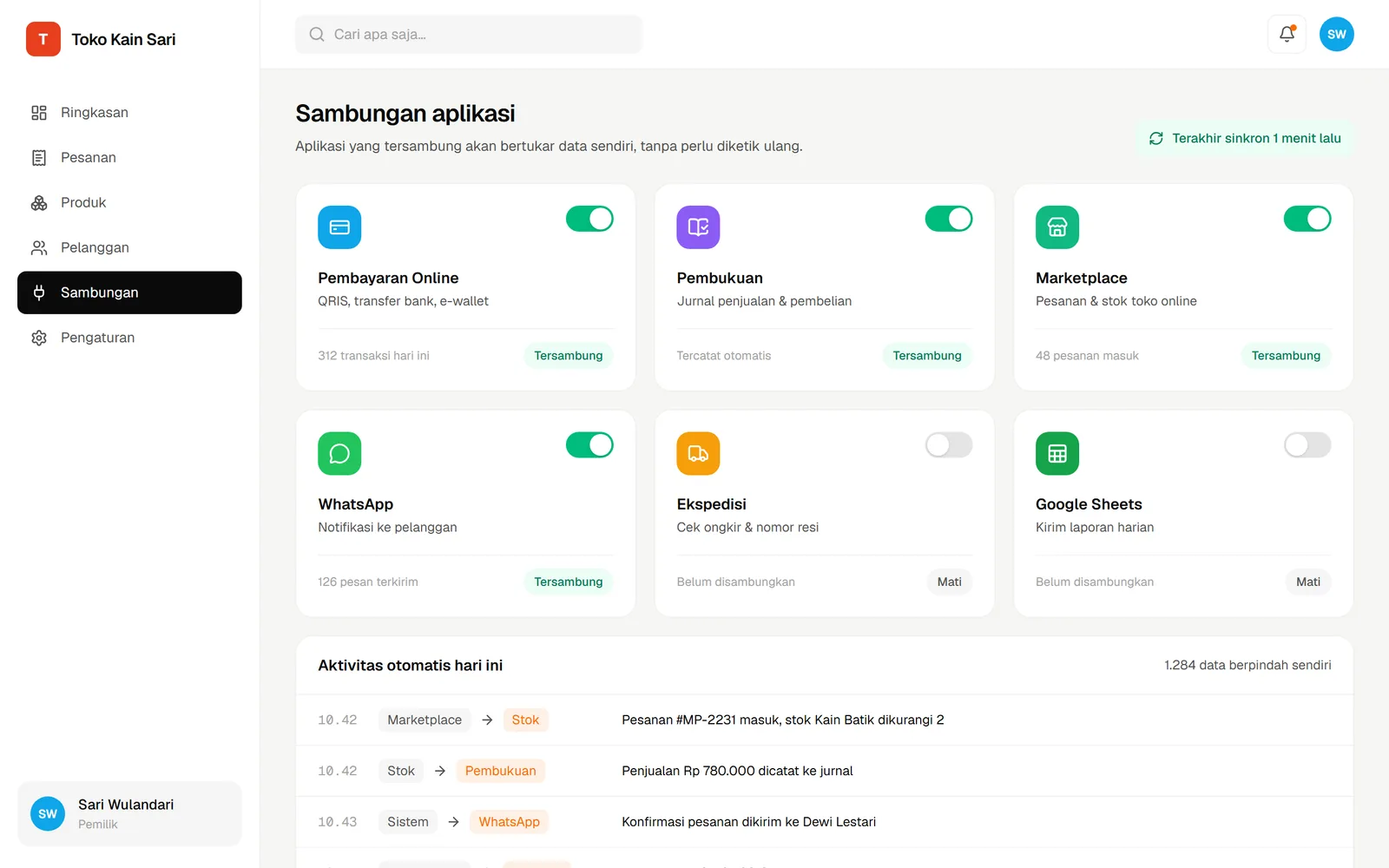This screenshot has width=1389, height=868.
Task: Click the 10.43 timestamp
Action: [337, 822]
